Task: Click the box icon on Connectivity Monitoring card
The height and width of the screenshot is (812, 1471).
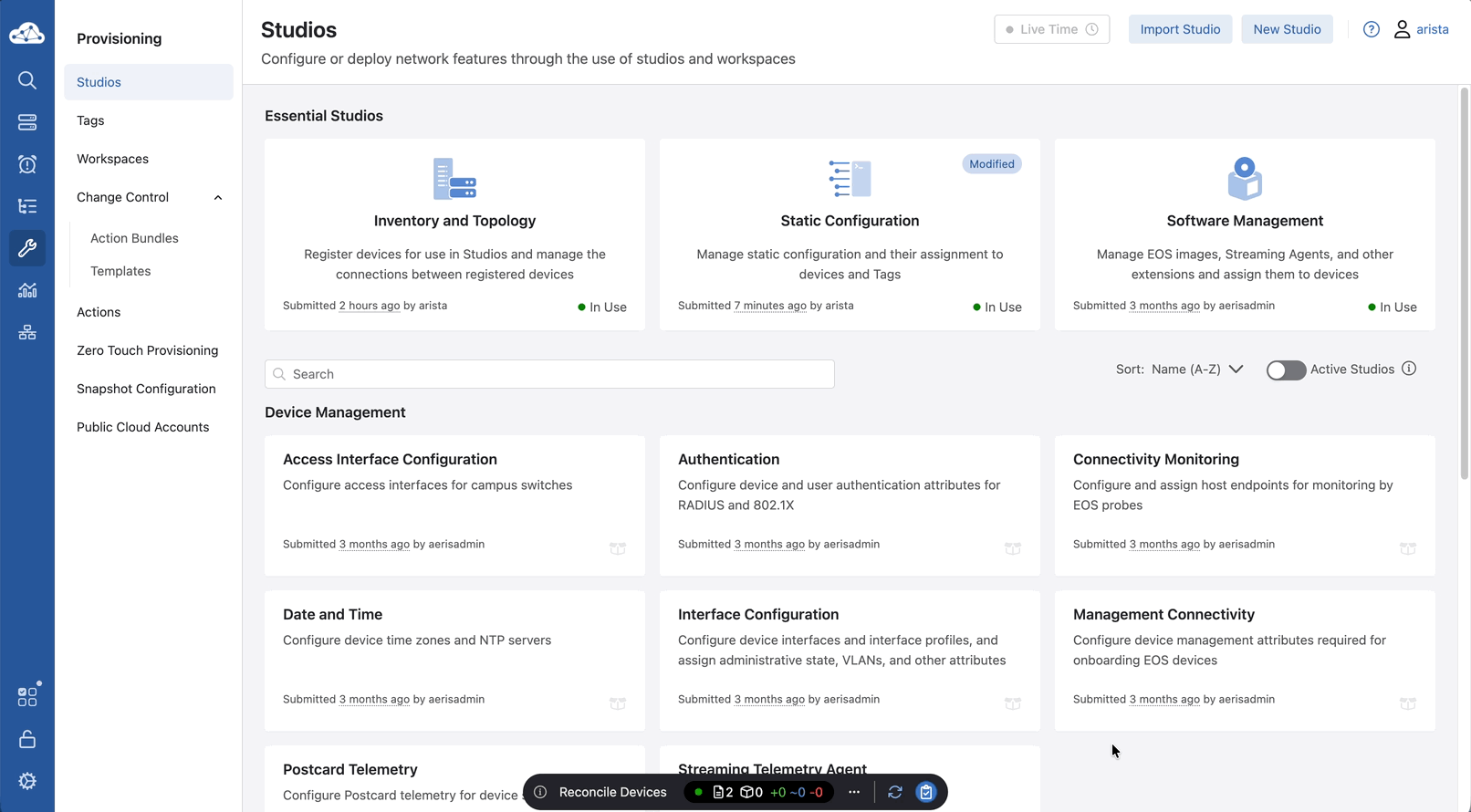Action: (x=1408, y=548)
